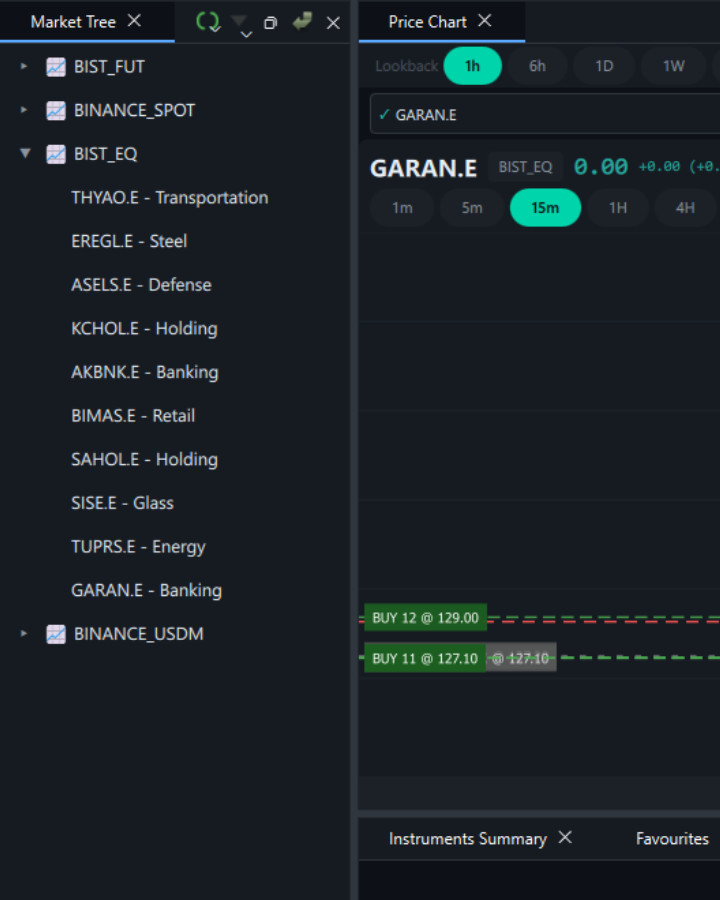Select the BUY 11 @ 127.10 order marker

(425, 658)
